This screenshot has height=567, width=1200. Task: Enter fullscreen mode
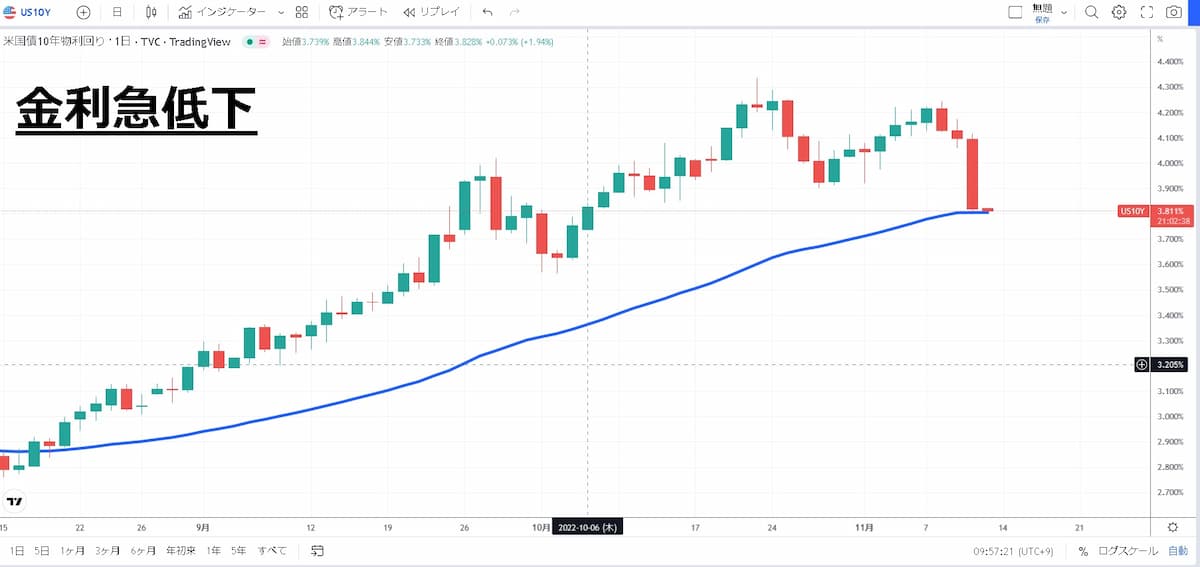tap(1147, 13)
